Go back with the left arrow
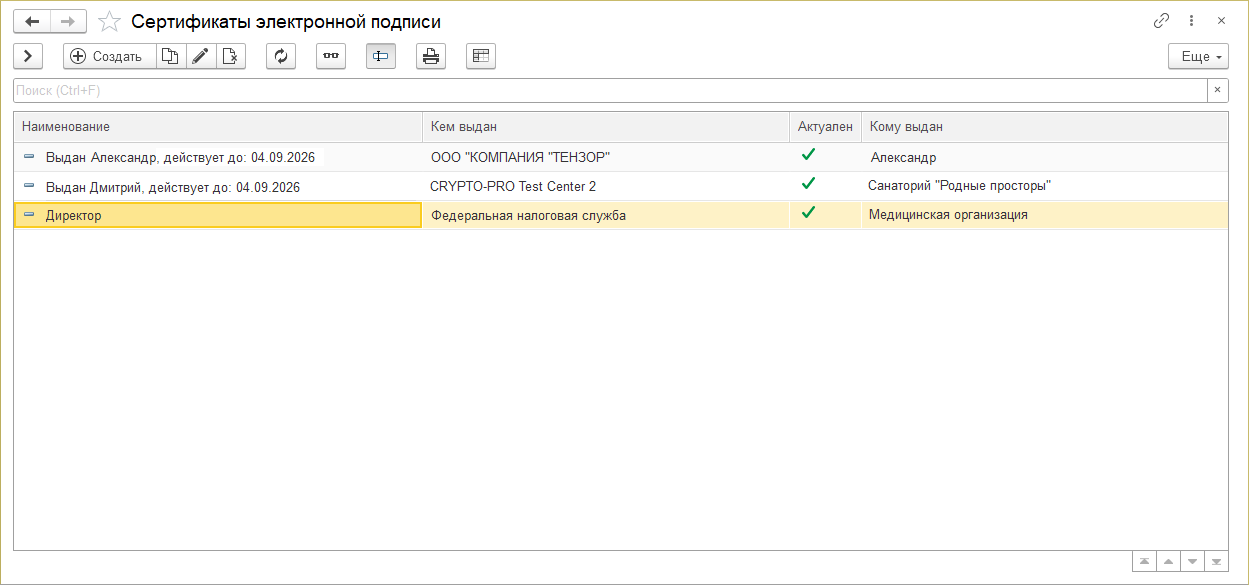Screen dimensions: 1249x585 click(32, 21)
